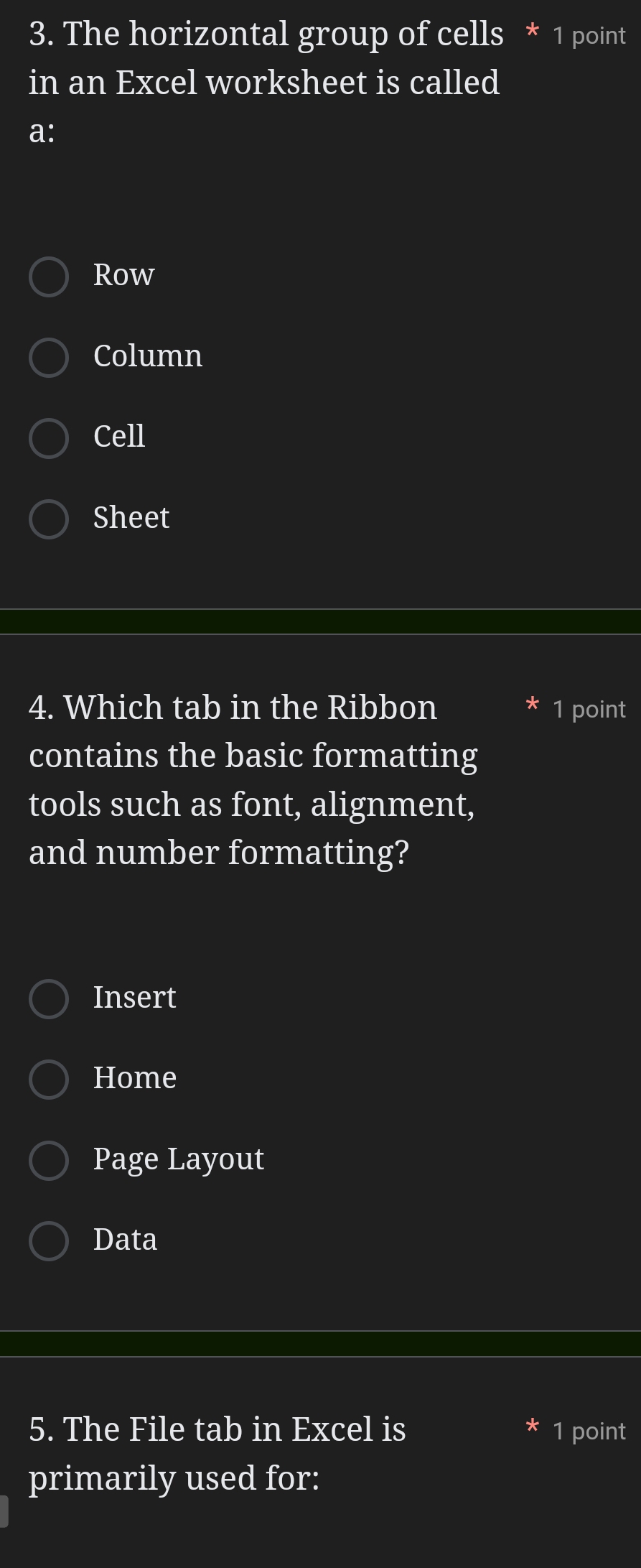Select the Row radio button

(49, 277)
